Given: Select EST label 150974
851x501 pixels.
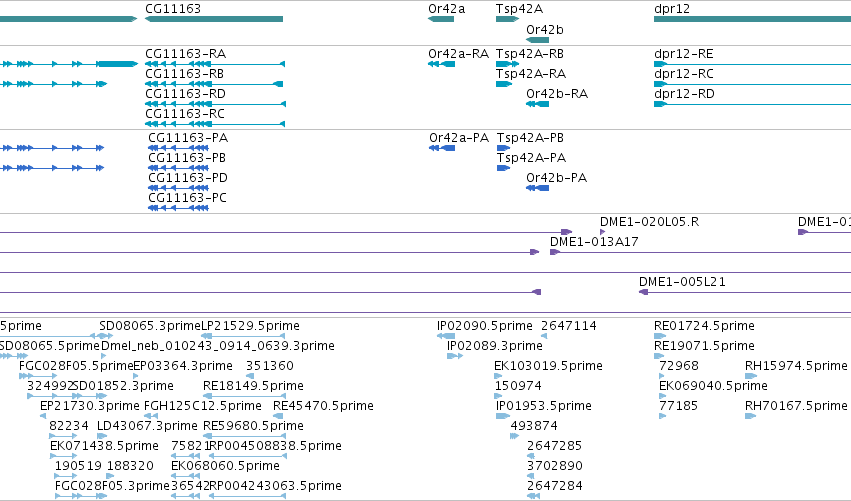Looking at the screenshot, I should [518, 386].
